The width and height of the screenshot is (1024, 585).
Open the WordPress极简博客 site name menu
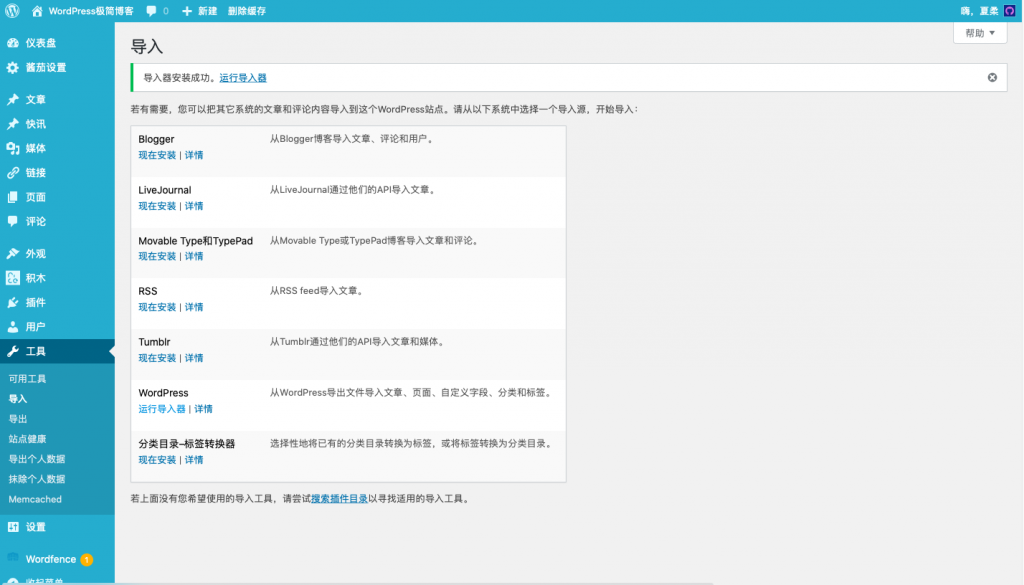click(x=91, y=10)
